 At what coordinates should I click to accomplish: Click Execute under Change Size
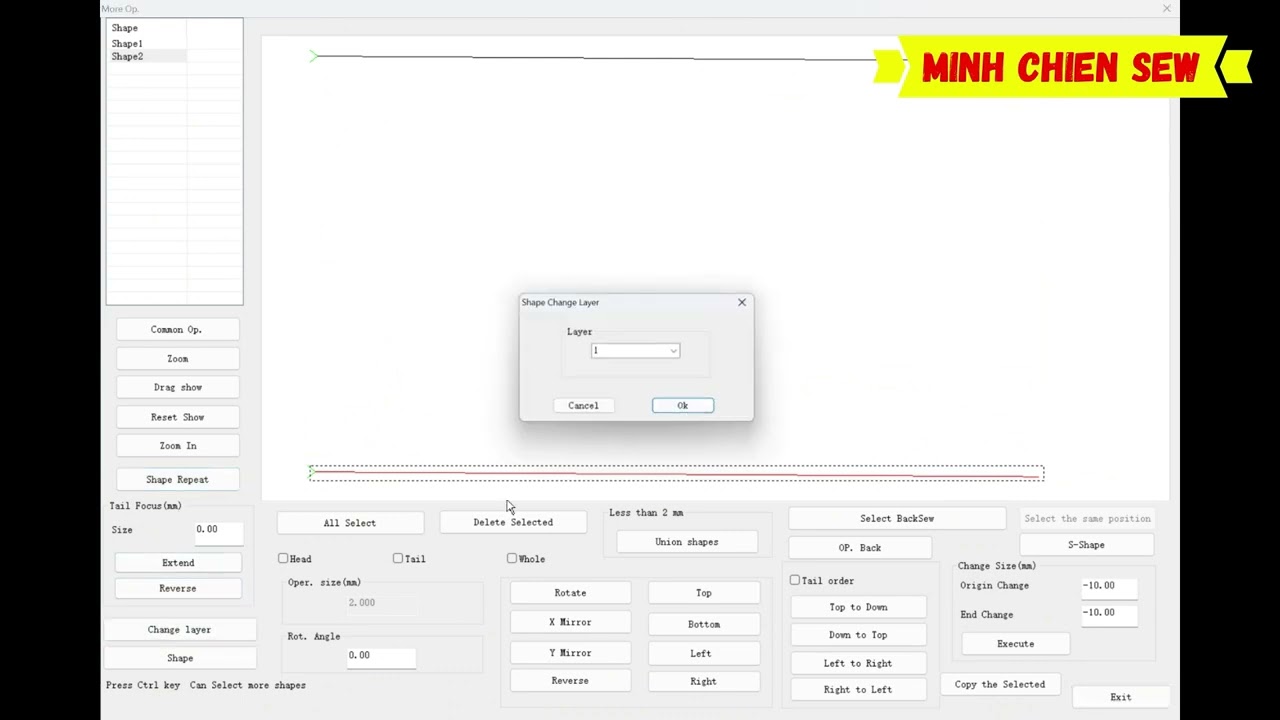[x=1015, y=644]
